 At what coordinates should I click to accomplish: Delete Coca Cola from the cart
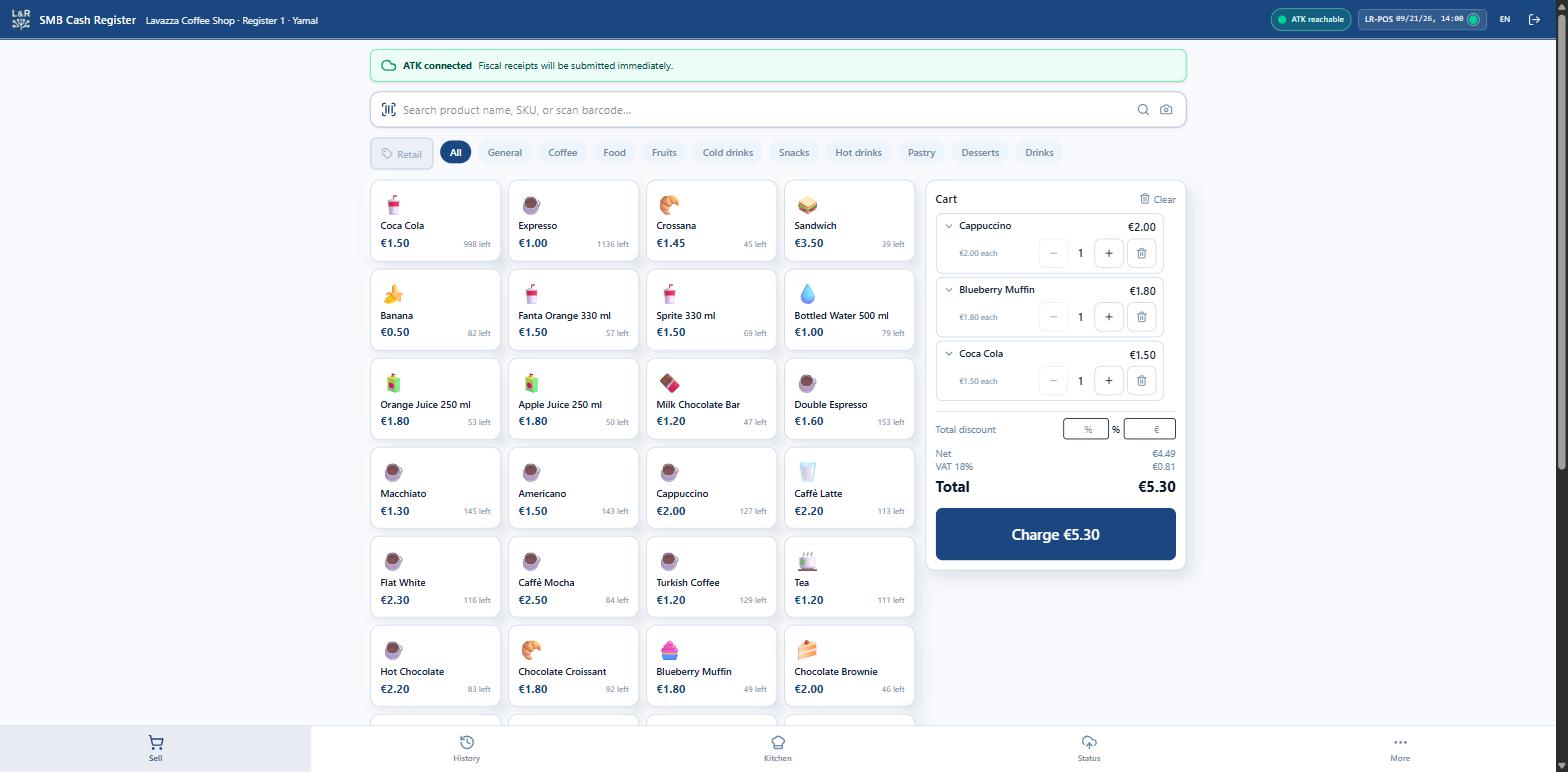1141,381
